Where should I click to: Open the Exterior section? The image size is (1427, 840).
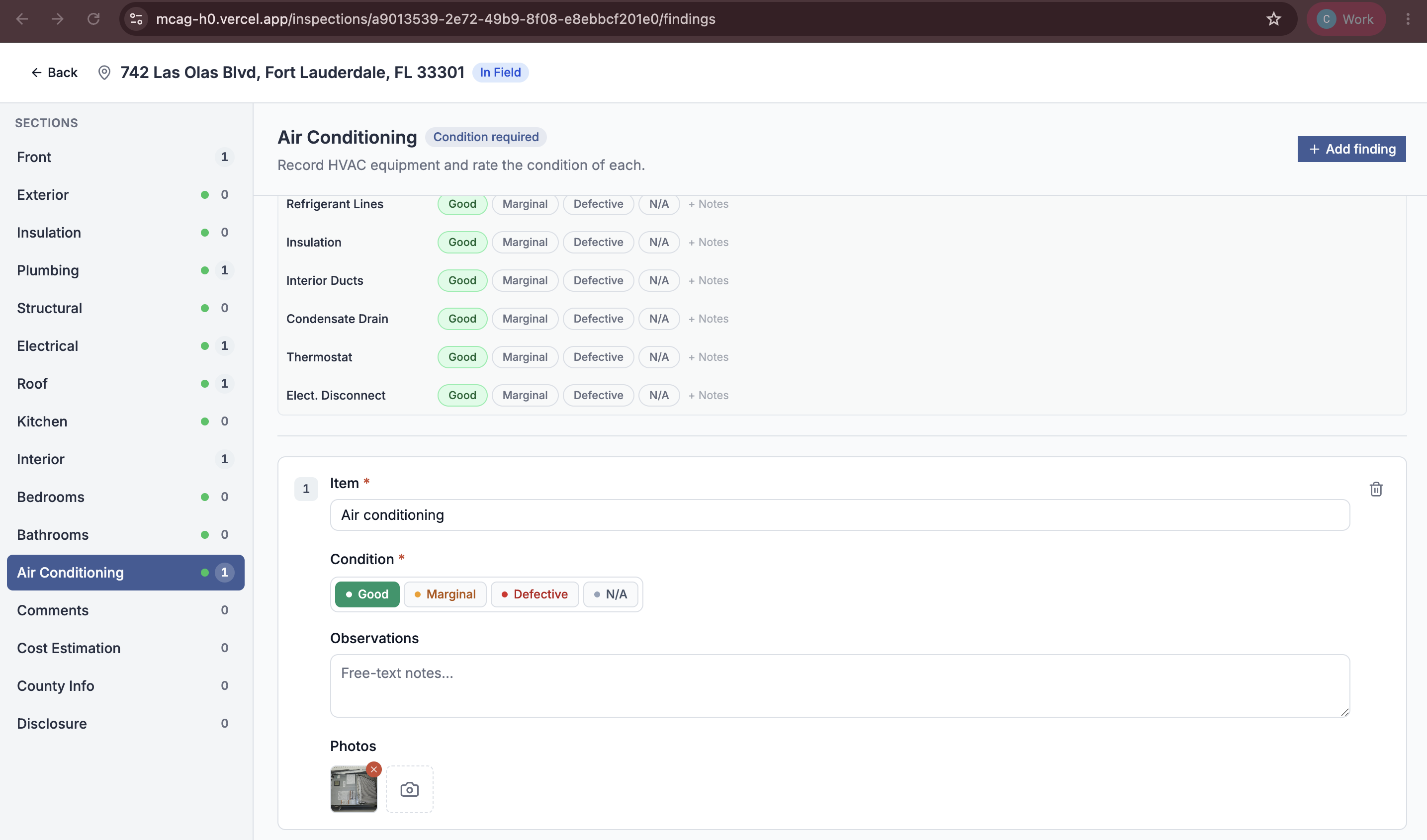pos(125,195)
